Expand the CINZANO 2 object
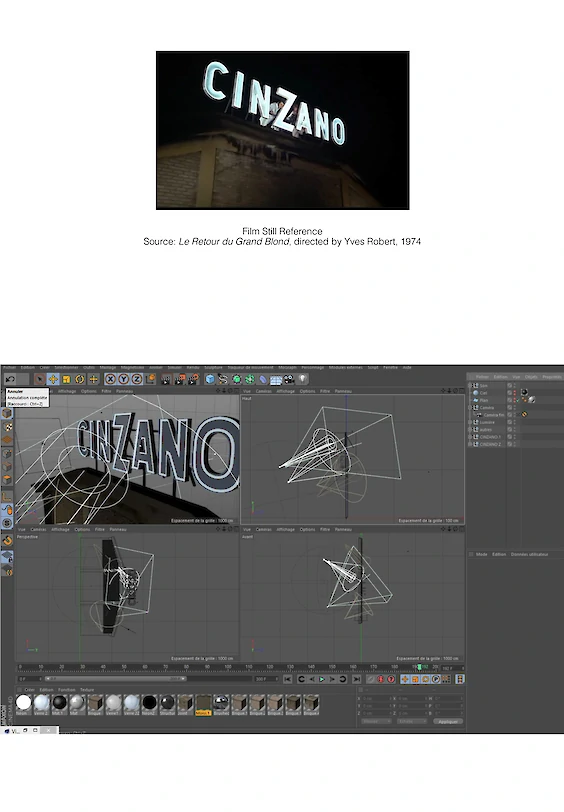This screenshot has width=564, height=812. [470, 444]
